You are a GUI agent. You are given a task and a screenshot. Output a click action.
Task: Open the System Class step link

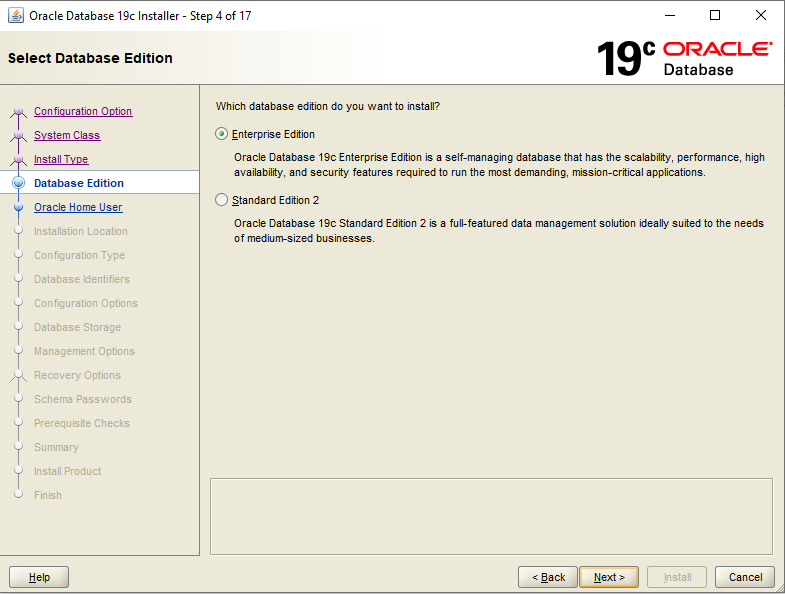(67, 135)
